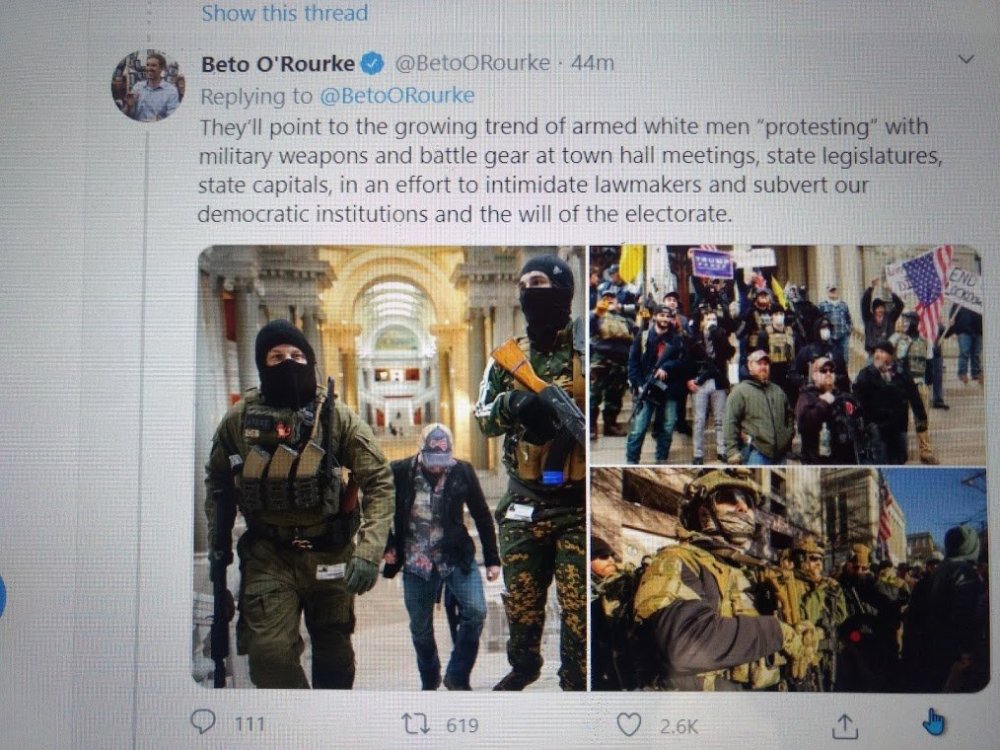The image size is (1000, 750).
Task: Open the 44m tweet timestamp
Action: point(592,62)
